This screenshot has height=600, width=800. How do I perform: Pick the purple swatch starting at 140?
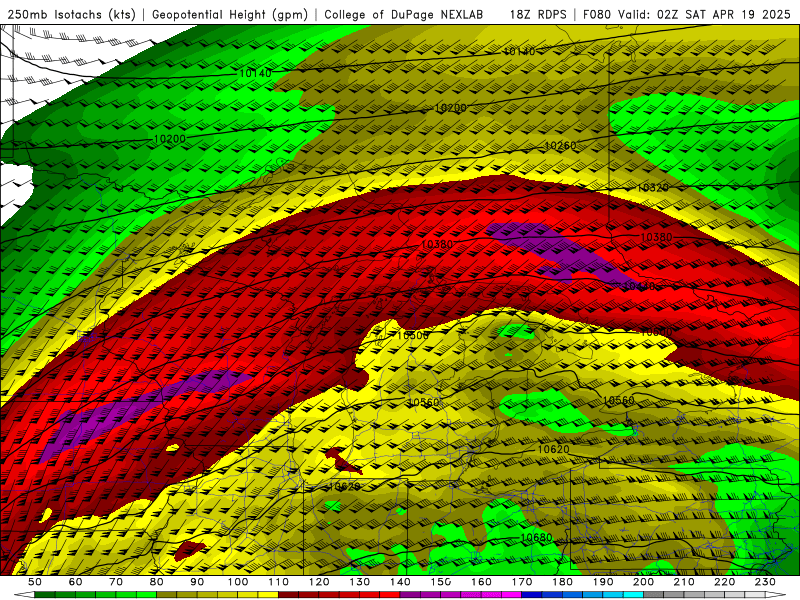pyautogui.click(x=410, y=595)
